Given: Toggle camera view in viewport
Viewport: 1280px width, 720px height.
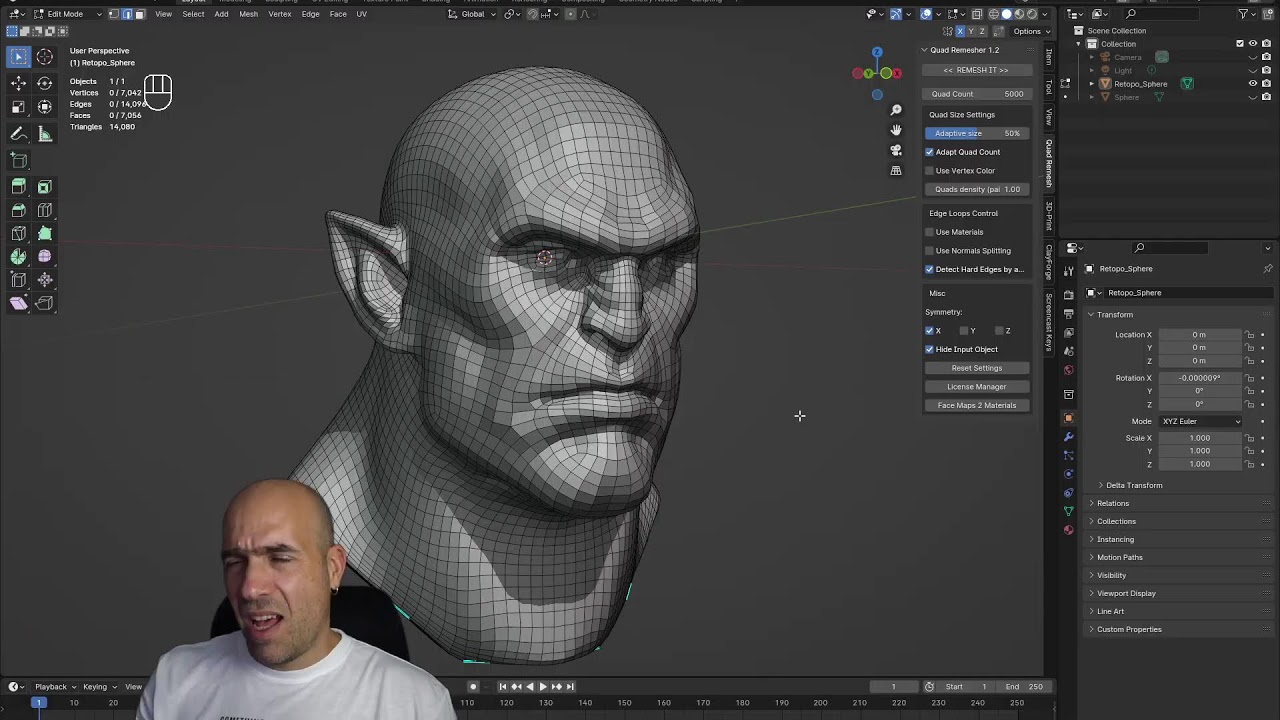Looking at the screenshot, I should pos(896,150).
